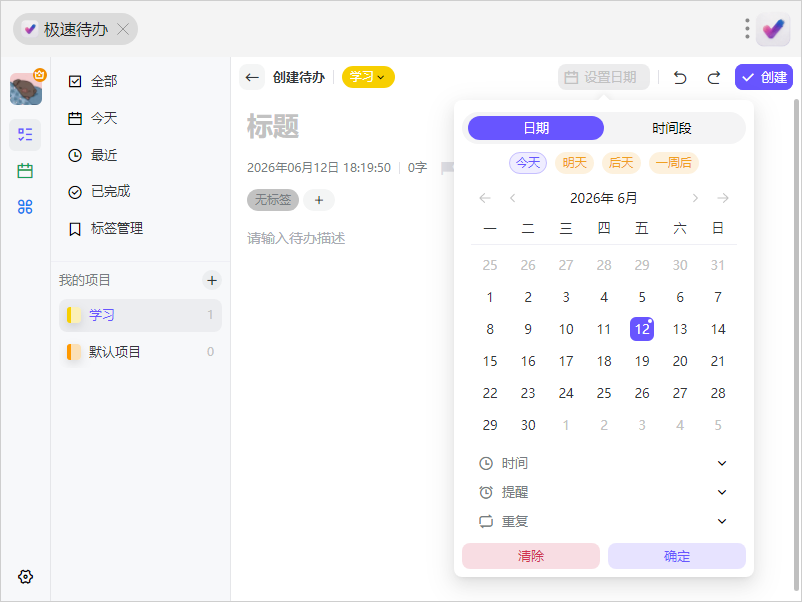Click the 清除 clear button

point(530,556)
